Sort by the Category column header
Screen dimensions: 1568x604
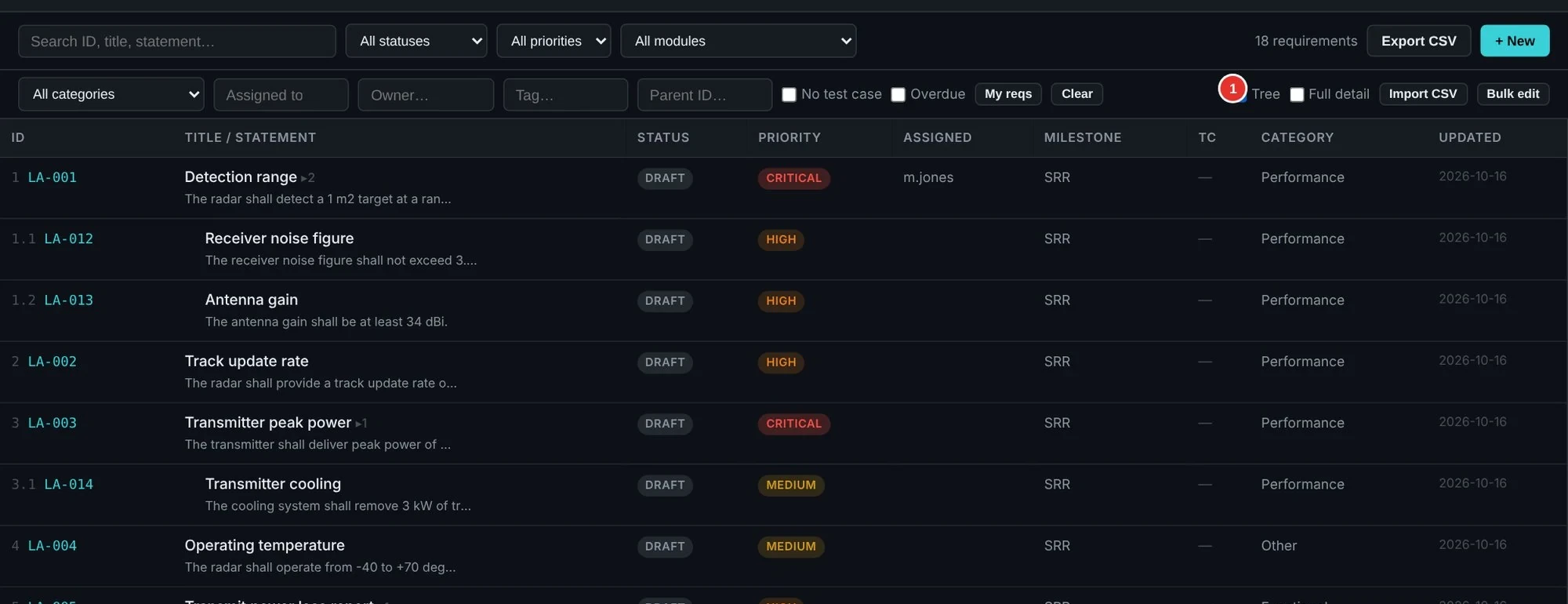point(1298,138)
